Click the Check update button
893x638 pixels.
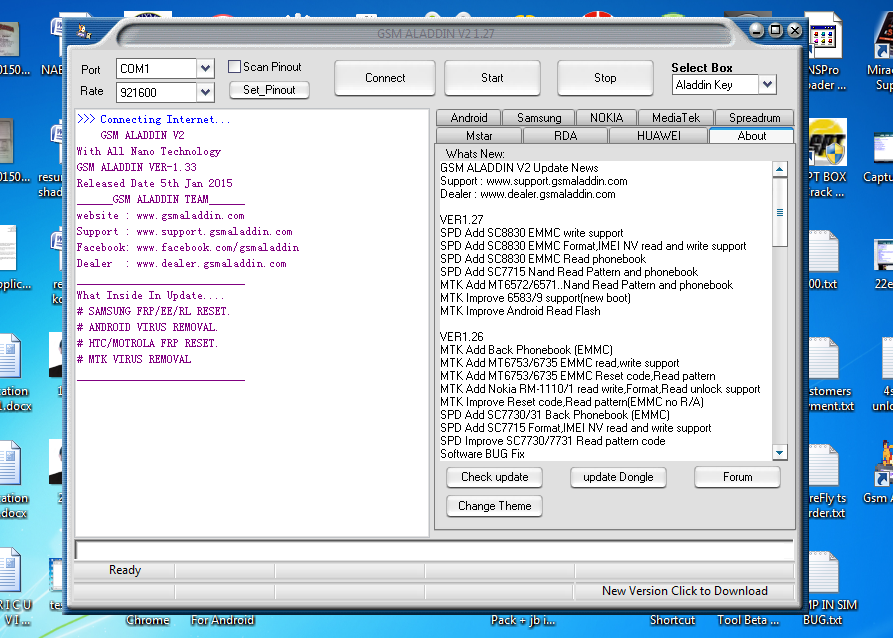(494, 477)
